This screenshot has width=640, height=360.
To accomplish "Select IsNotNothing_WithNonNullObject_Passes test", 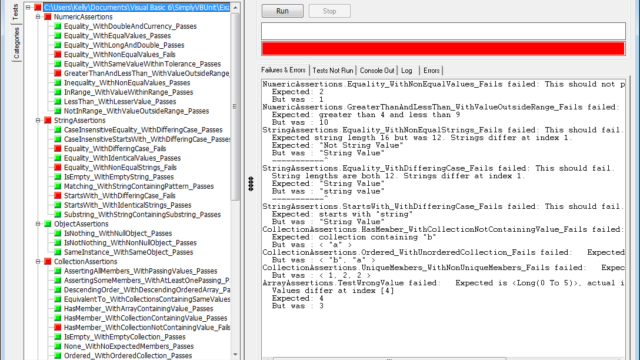I will point(130,242).
